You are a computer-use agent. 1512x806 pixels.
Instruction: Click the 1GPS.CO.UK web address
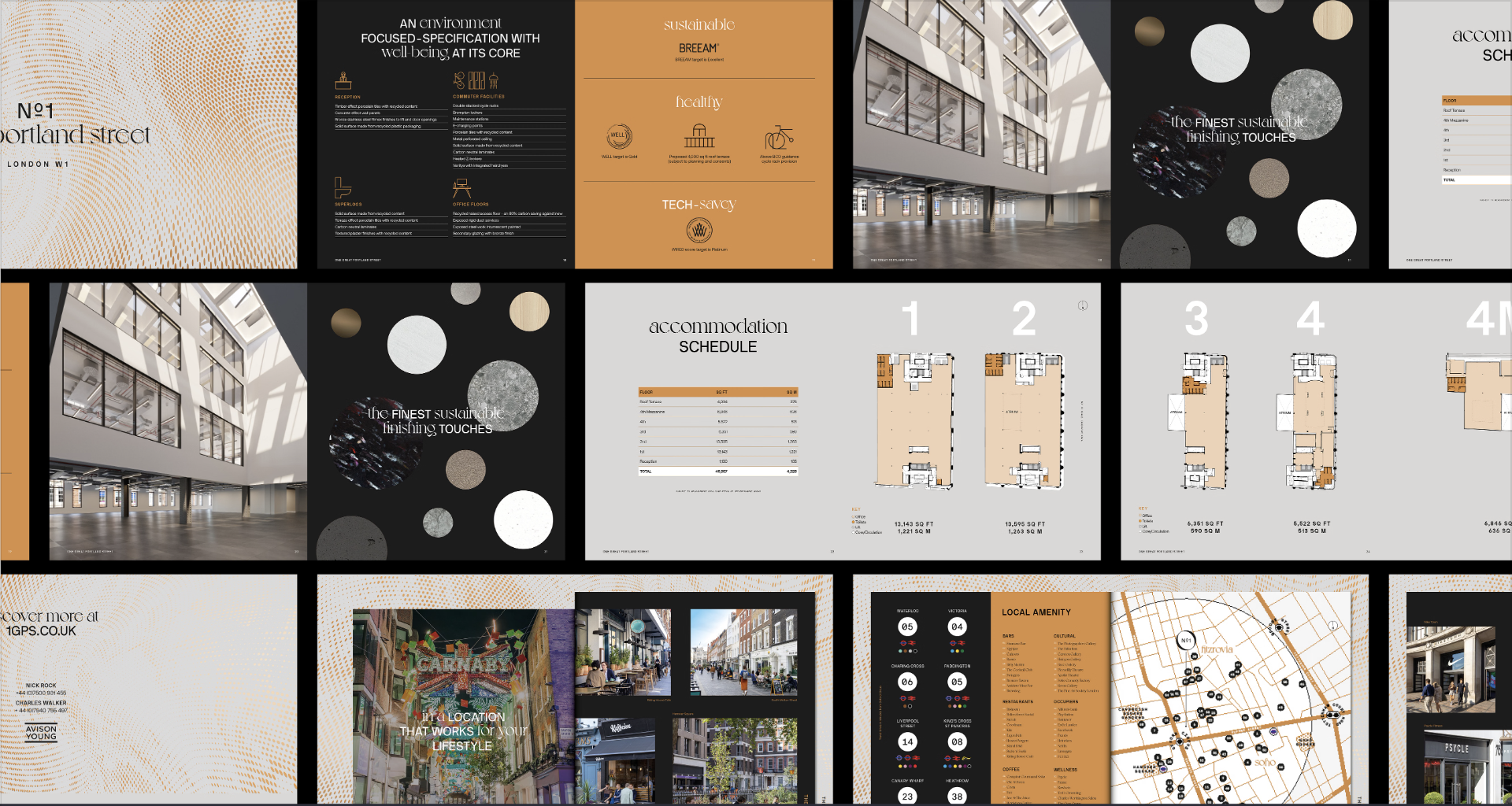point(41,631)
